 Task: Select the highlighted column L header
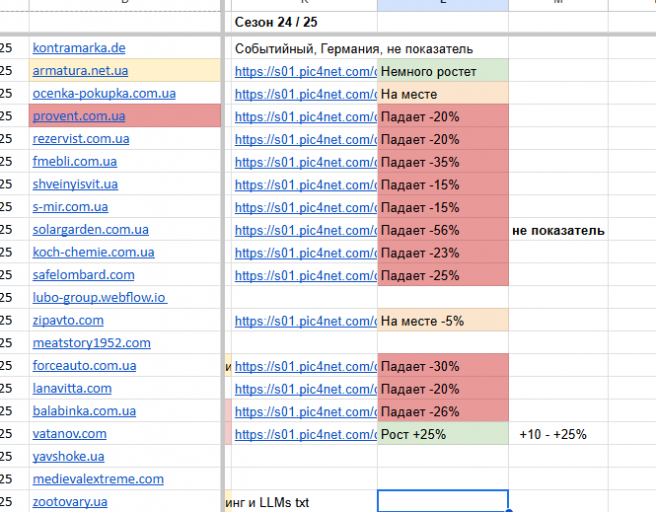pyautogui.click(x=443, y=5)
